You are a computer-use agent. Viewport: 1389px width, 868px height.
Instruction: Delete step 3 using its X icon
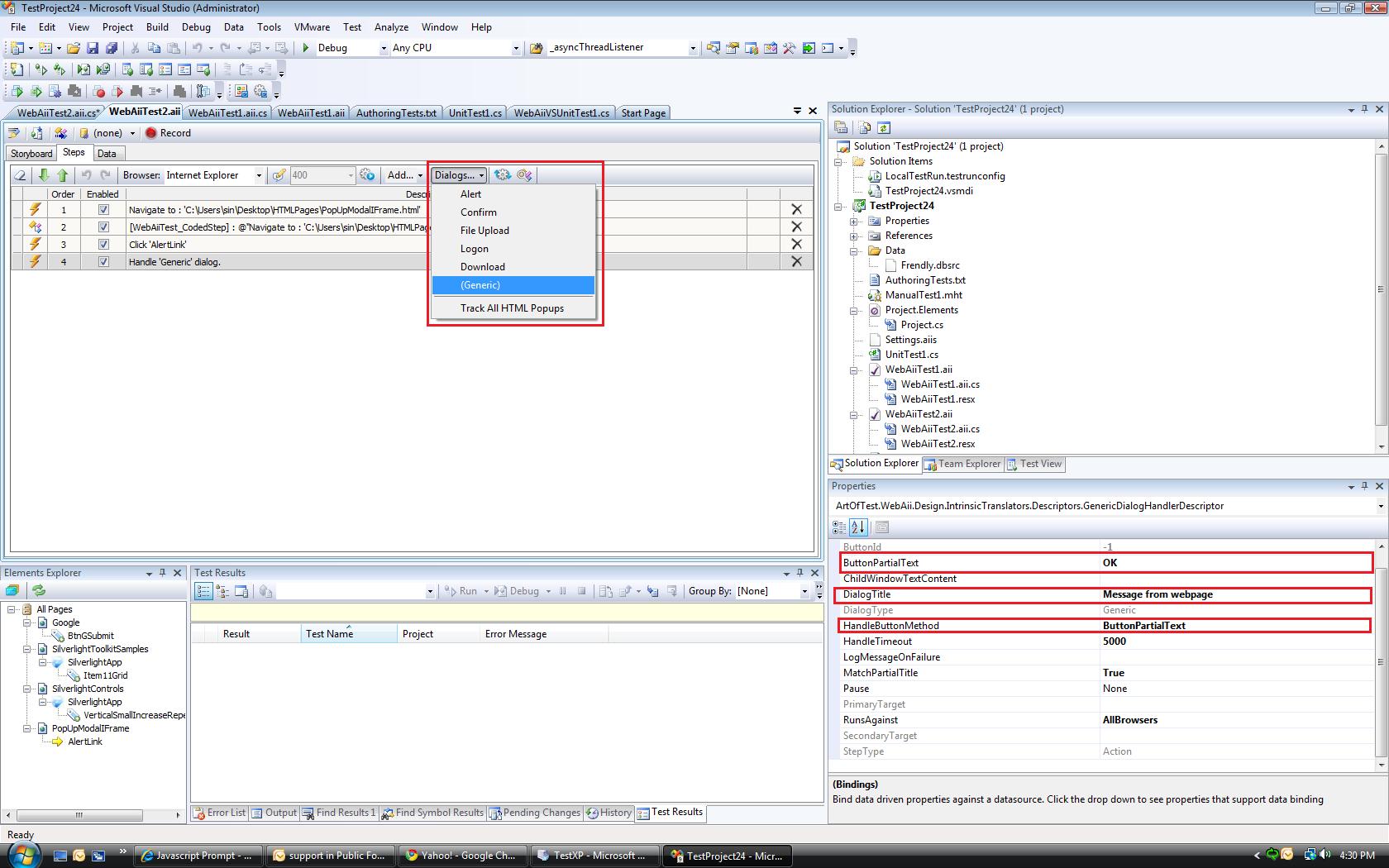(796, 244)
